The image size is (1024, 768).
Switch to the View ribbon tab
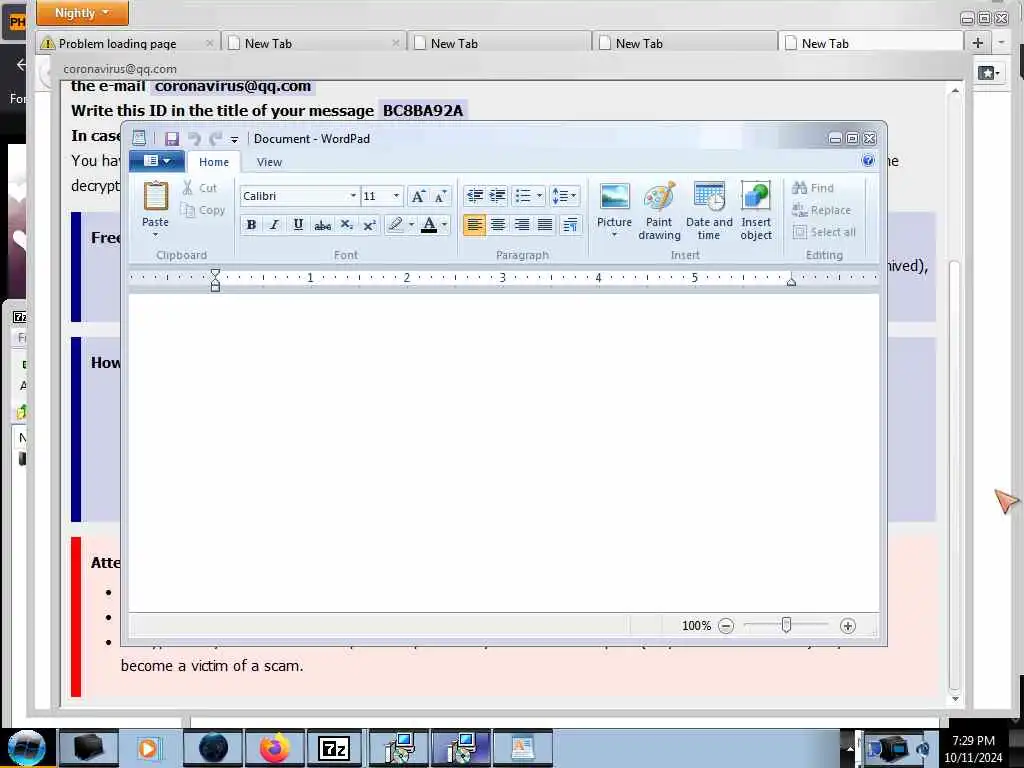[x=269, y=162]
